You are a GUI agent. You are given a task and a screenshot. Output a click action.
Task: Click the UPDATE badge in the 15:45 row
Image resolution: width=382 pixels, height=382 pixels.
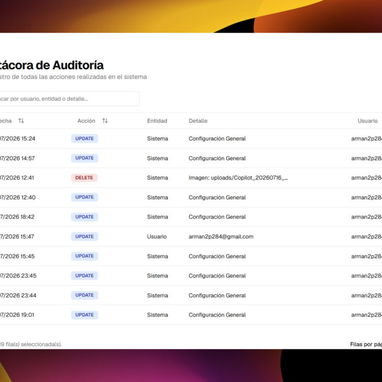coord(84,256)
